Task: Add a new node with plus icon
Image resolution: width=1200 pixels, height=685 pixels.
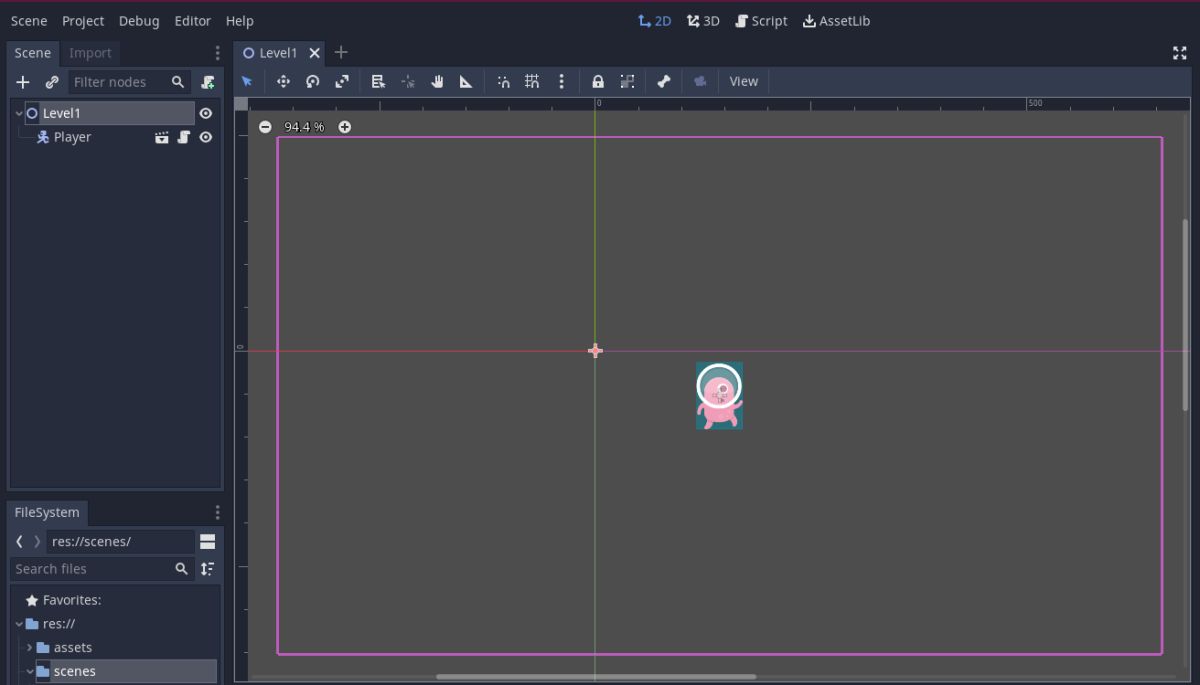Action: tap(23, 82)
